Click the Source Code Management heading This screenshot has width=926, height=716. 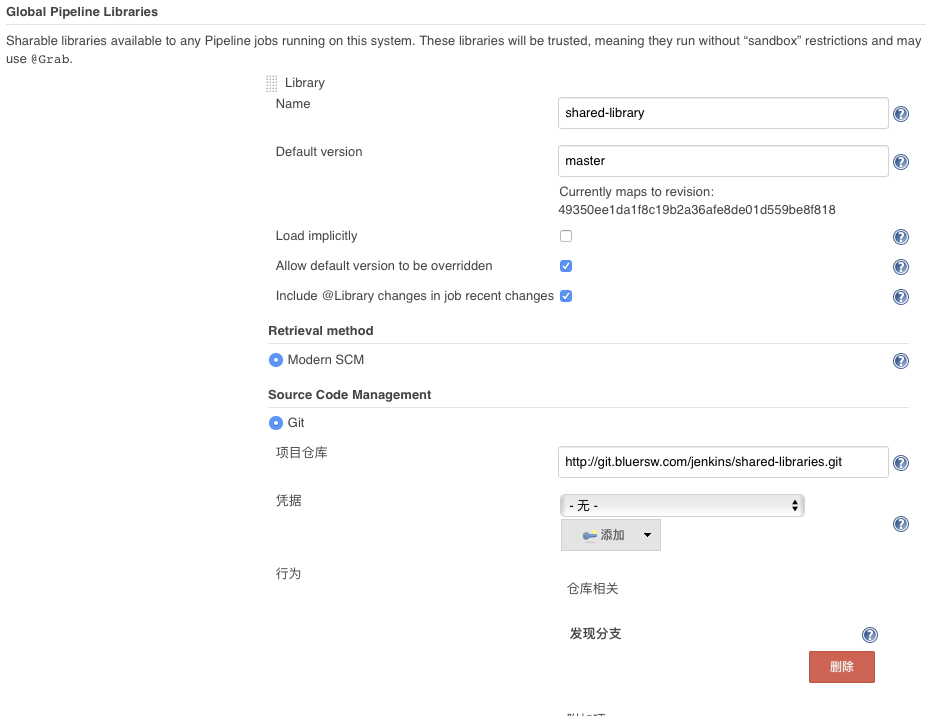click(x=350, y=395)
